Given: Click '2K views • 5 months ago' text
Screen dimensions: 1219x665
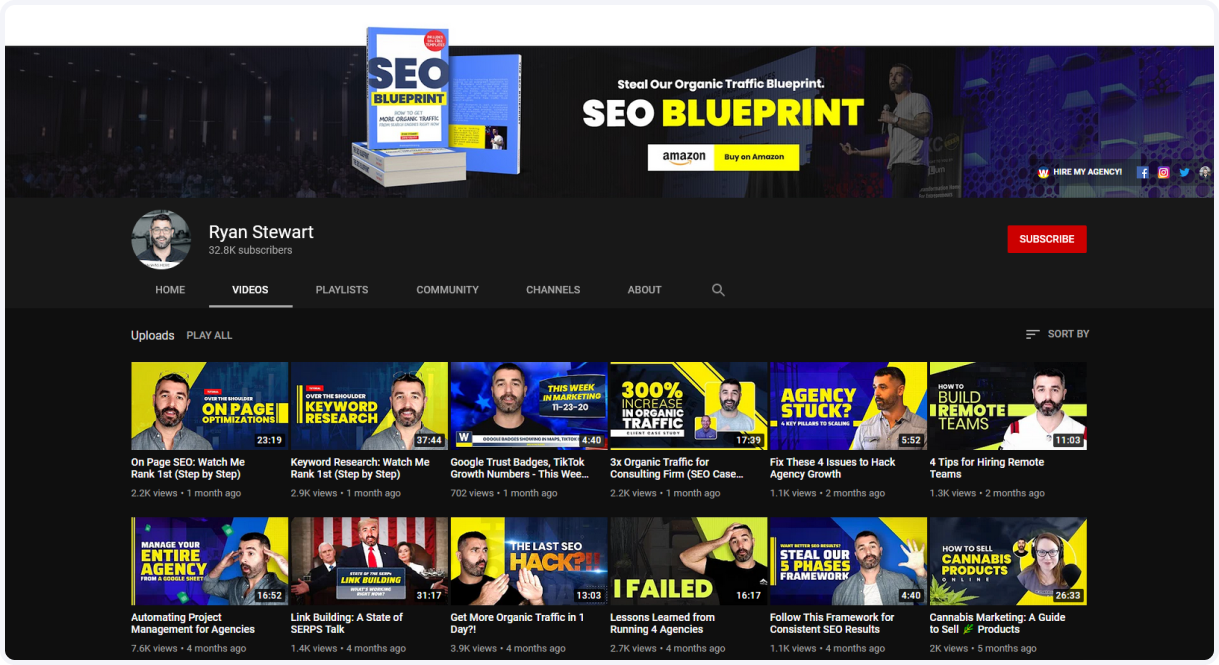Looking at the screenshot, I should point(984,648).
